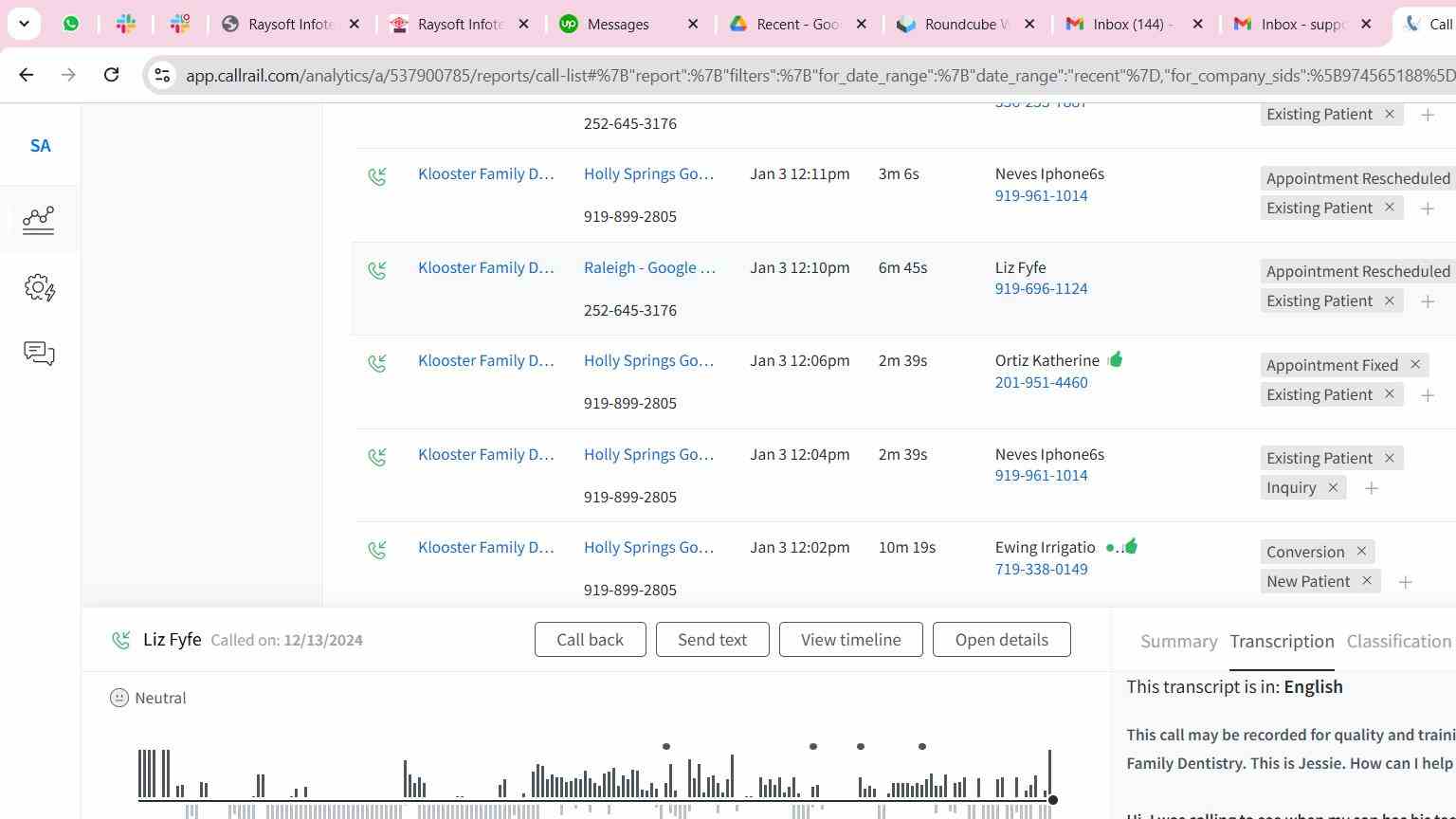Jump to the first highlight dot on waveform
This screenshot has height=819, width=1456.
coord(666,747)
